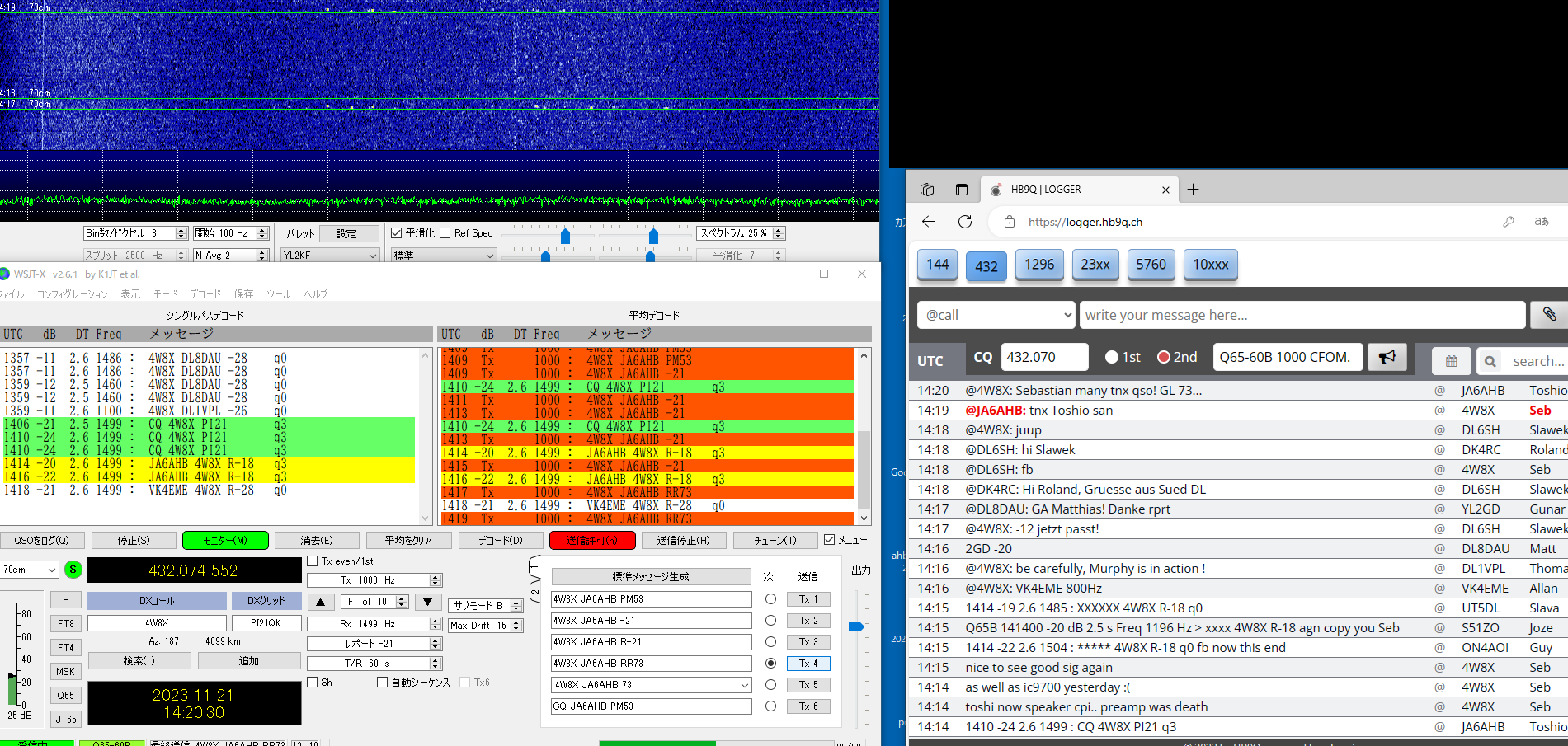Open the コンフィグレーション menu
This screenshot has width=1568, height=746.
click(73, 294)
